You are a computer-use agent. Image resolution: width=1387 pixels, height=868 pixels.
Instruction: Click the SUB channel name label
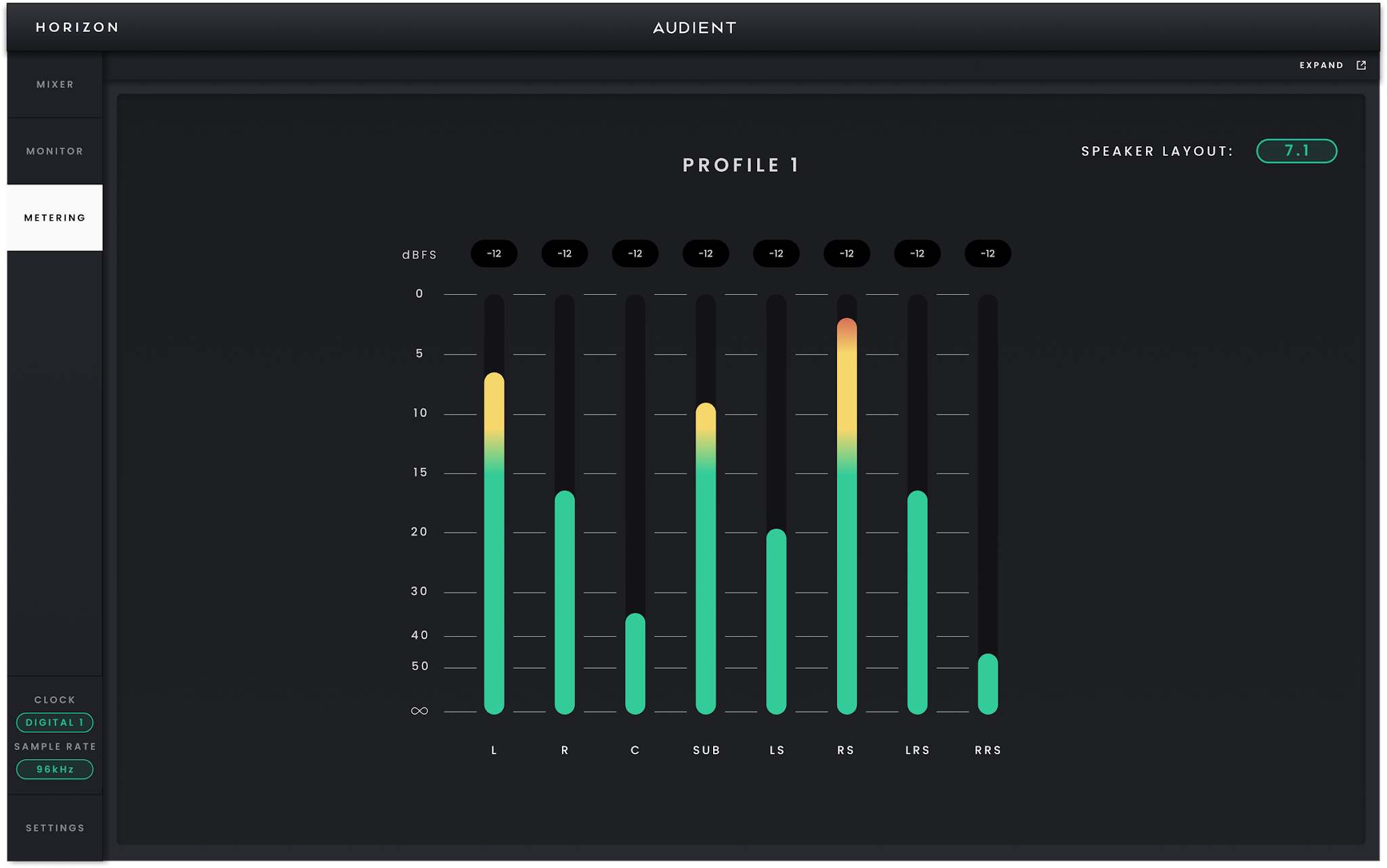706,750
